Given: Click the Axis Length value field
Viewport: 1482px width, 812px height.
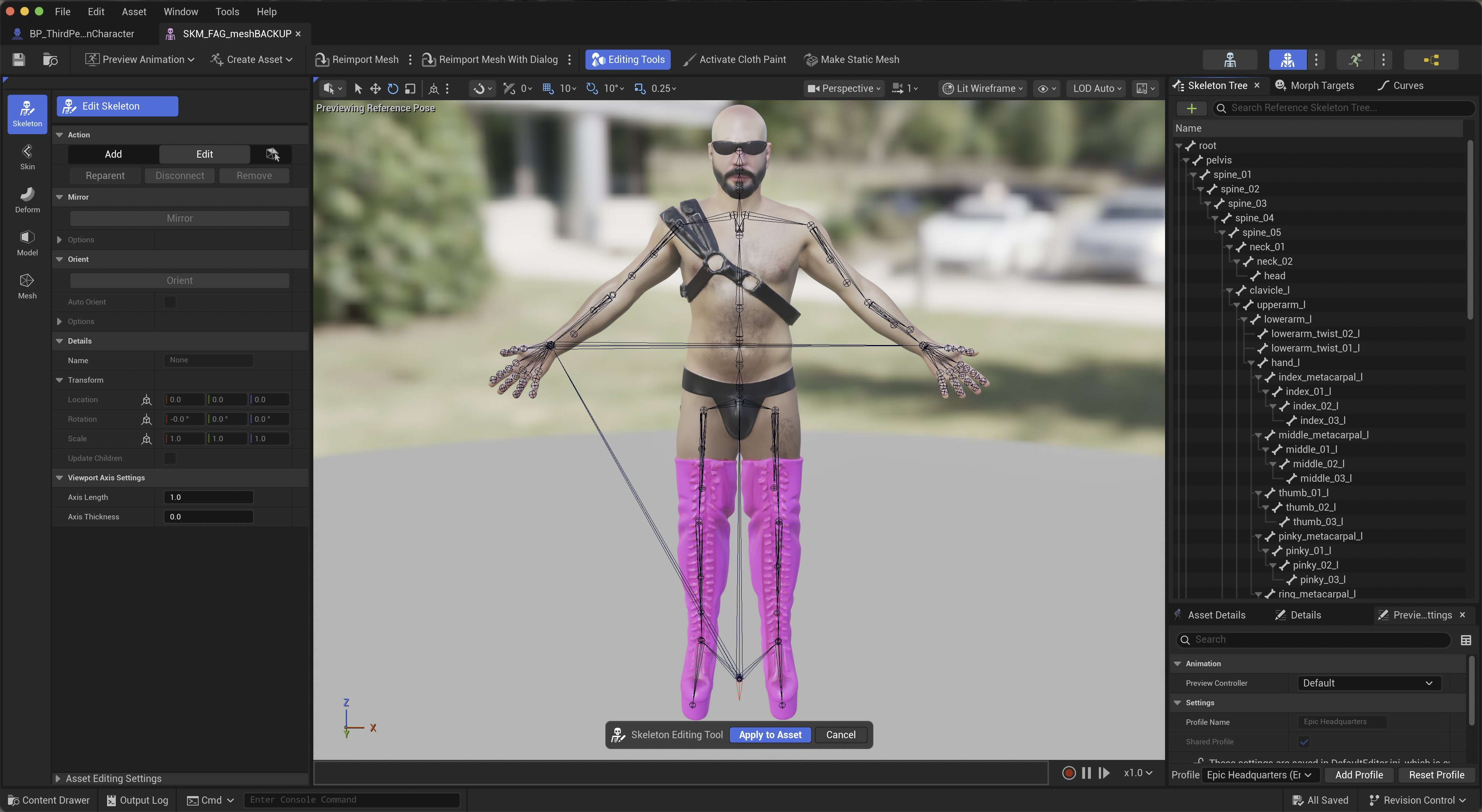Looking at the screenshot, I should point(208,497).
